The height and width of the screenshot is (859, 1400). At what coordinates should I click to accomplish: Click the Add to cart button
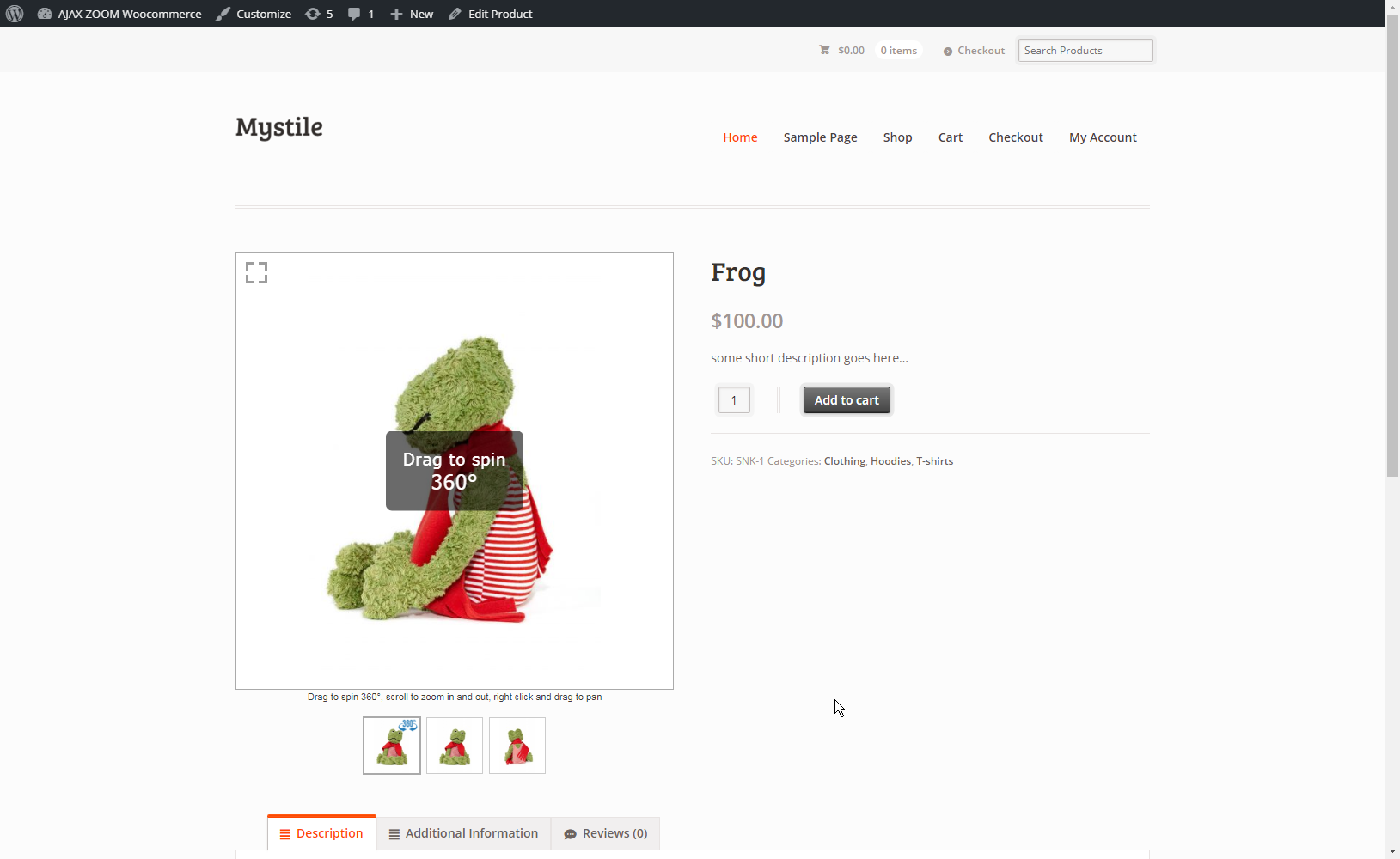847,400
